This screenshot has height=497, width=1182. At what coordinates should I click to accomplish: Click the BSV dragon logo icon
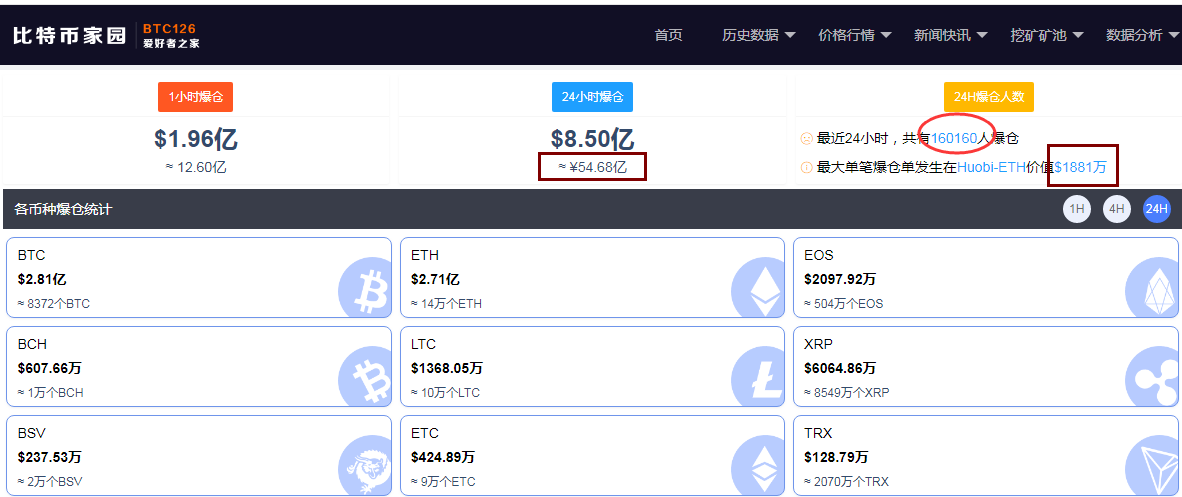[x=366, y=466]
